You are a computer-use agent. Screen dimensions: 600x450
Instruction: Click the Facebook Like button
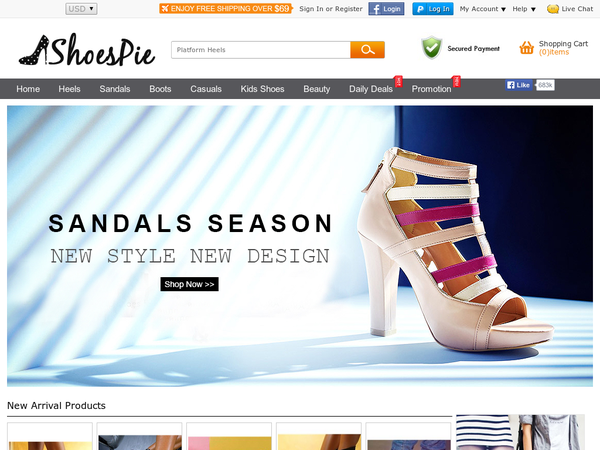[x=518, y=85]
